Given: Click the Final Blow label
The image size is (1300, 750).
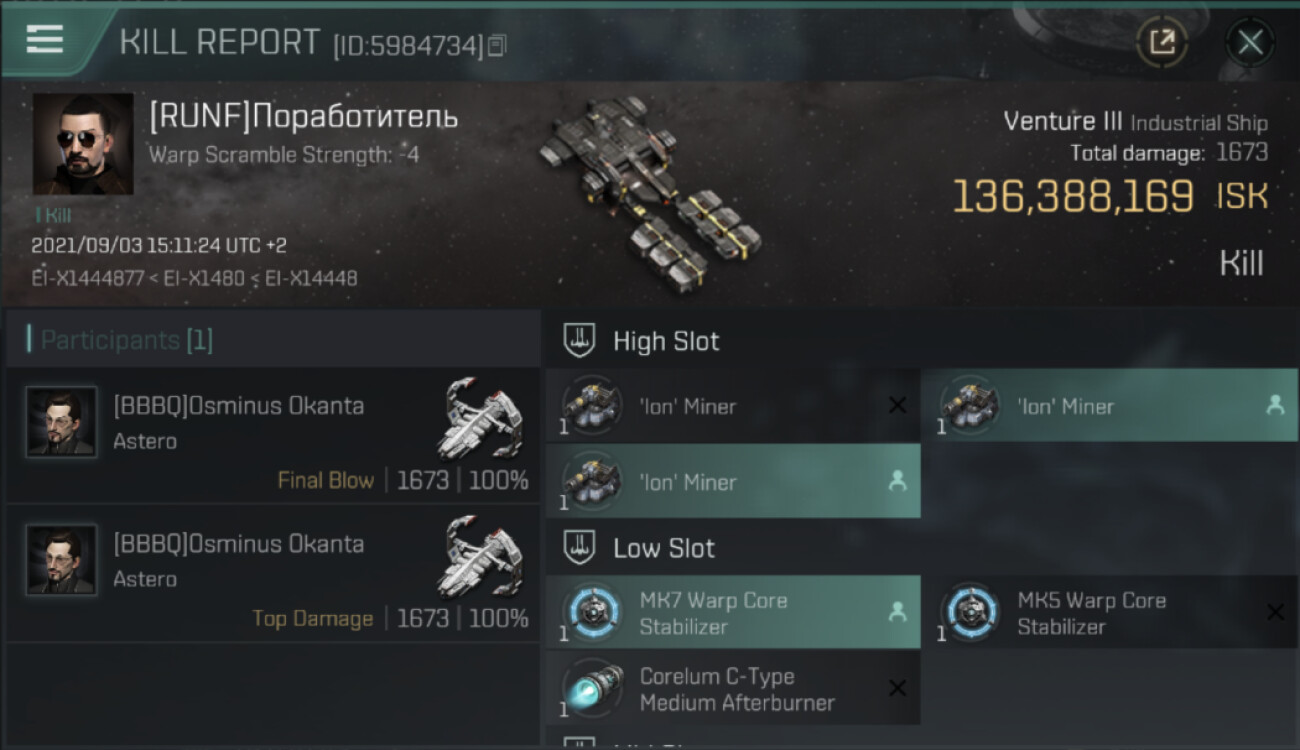Looking at the screenshot, I should (x=325, y=480).
